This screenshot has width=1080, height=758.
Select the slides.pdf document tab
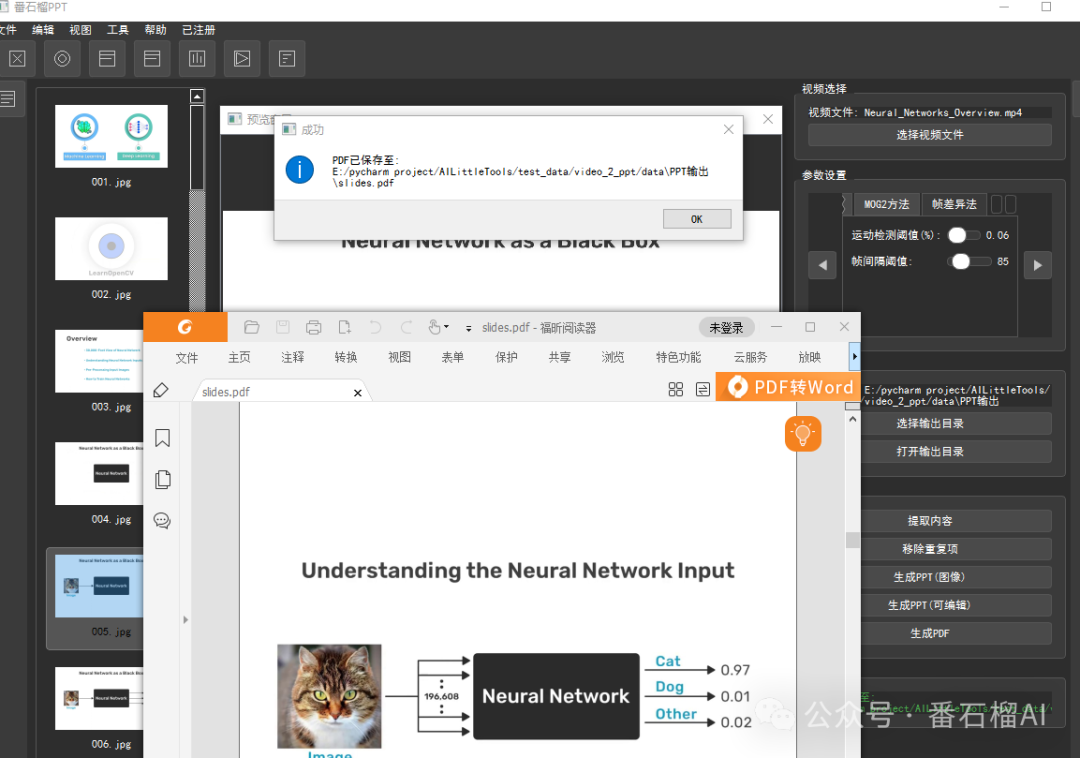tap(282, 392)
